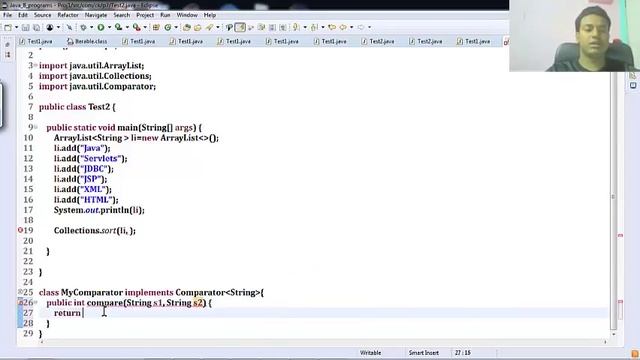Image resolution: width=640 pixels, height=360 pixels.
Task: Toggle the pressed Mark Occurrences toolbar button
Action: click(x=240, y=27)
